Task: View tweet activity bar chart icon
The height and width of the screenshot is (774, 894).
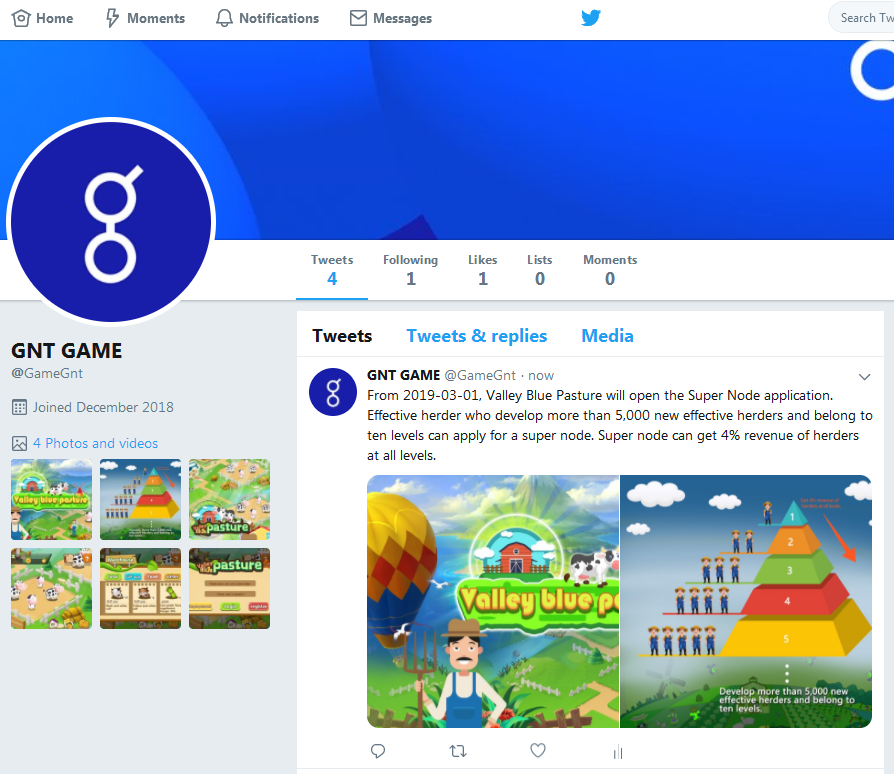Action: 618,752
